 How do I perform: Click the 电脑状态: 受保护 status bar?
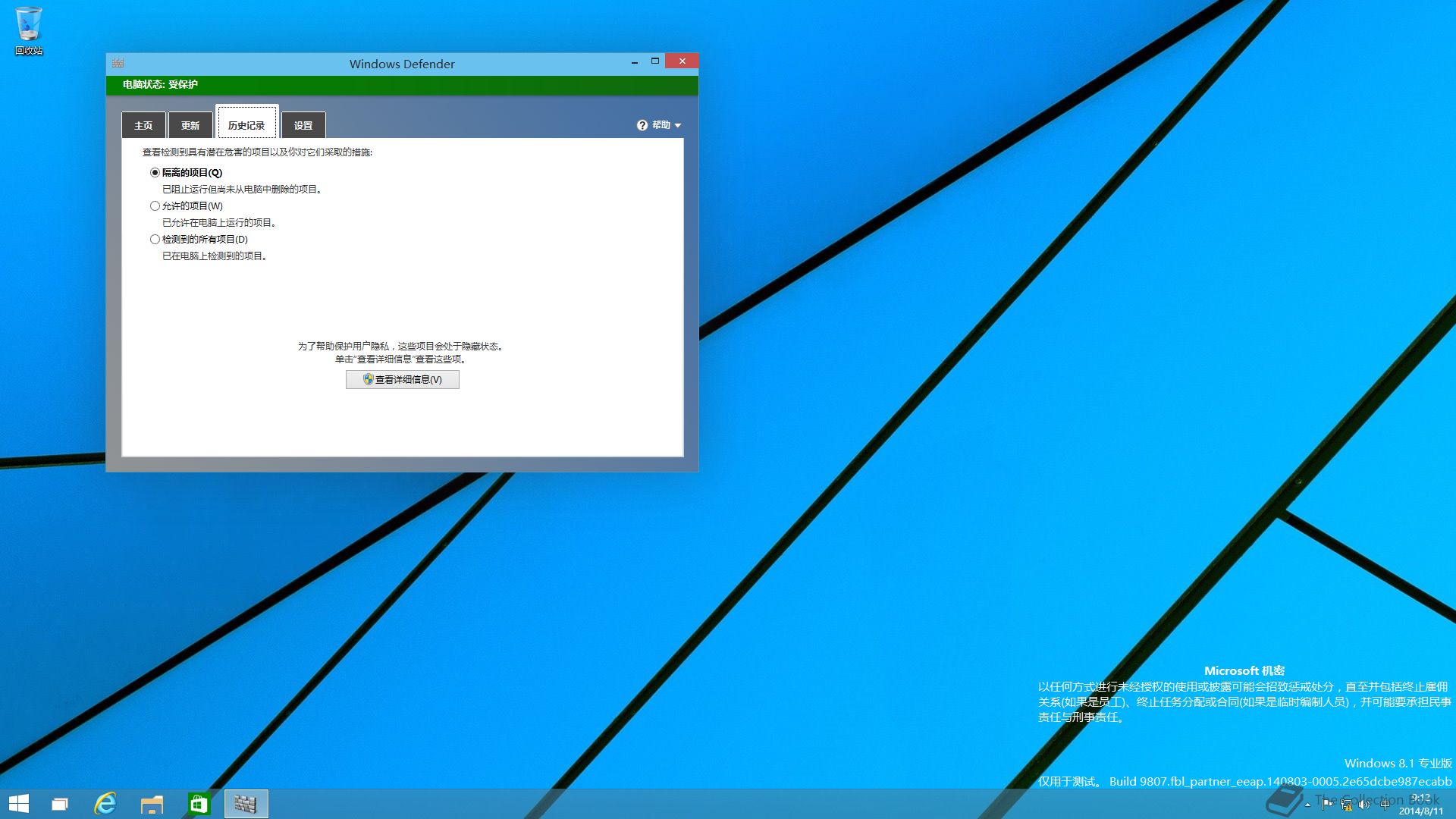click(x=402, y=85)
